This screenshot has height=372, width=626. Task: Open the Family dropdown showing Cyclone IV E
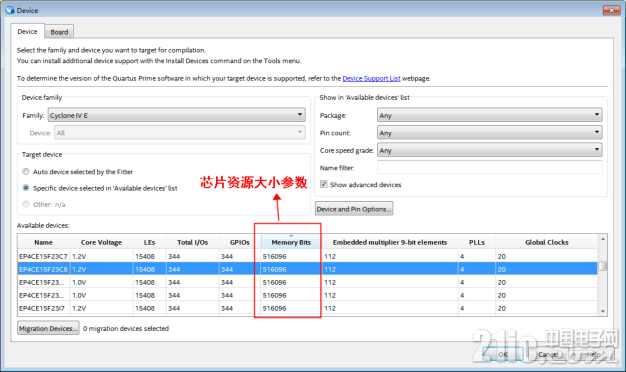(x=176, y=115)
